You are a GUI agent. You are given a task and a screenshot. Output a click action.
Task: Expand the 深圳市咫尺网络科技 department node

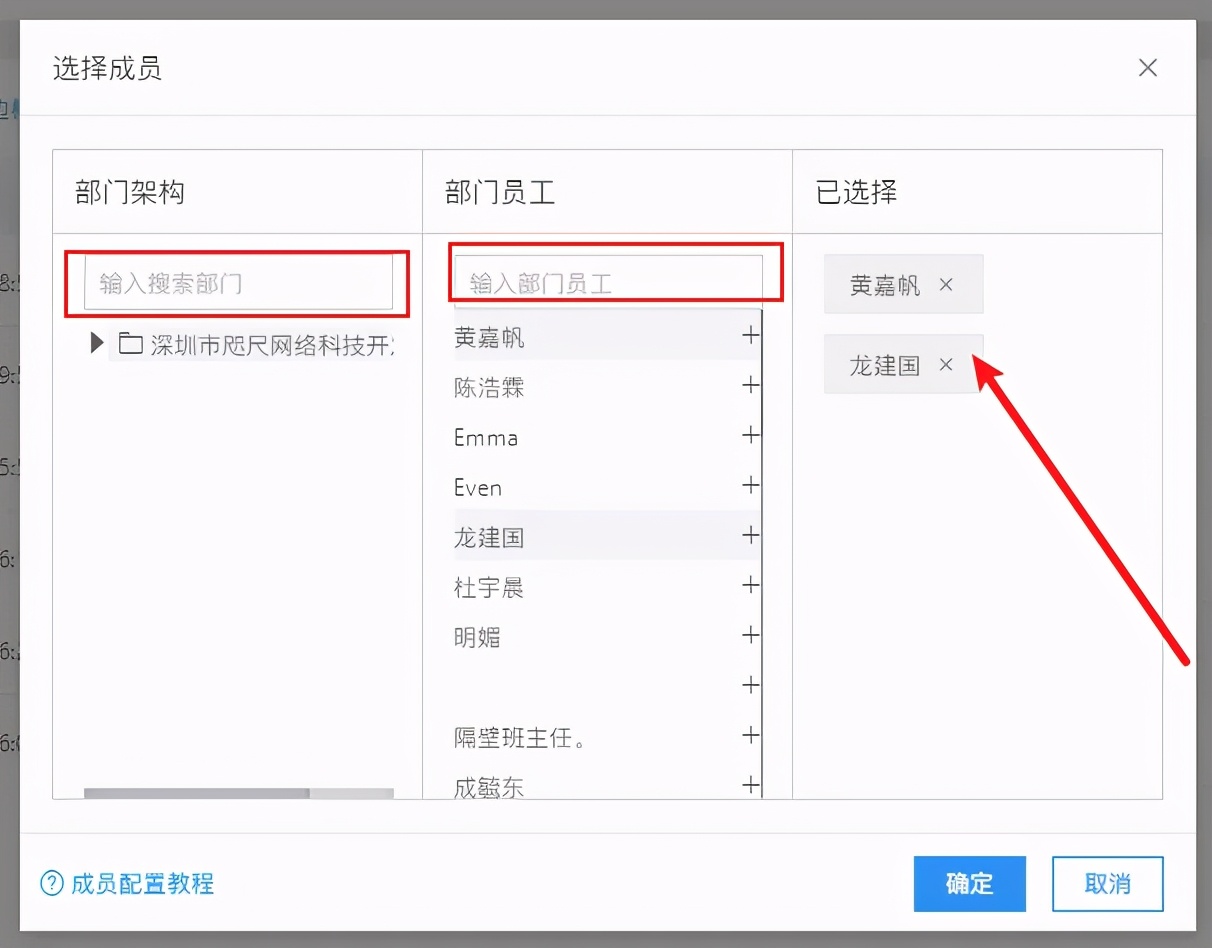click(x=95, y=342)
